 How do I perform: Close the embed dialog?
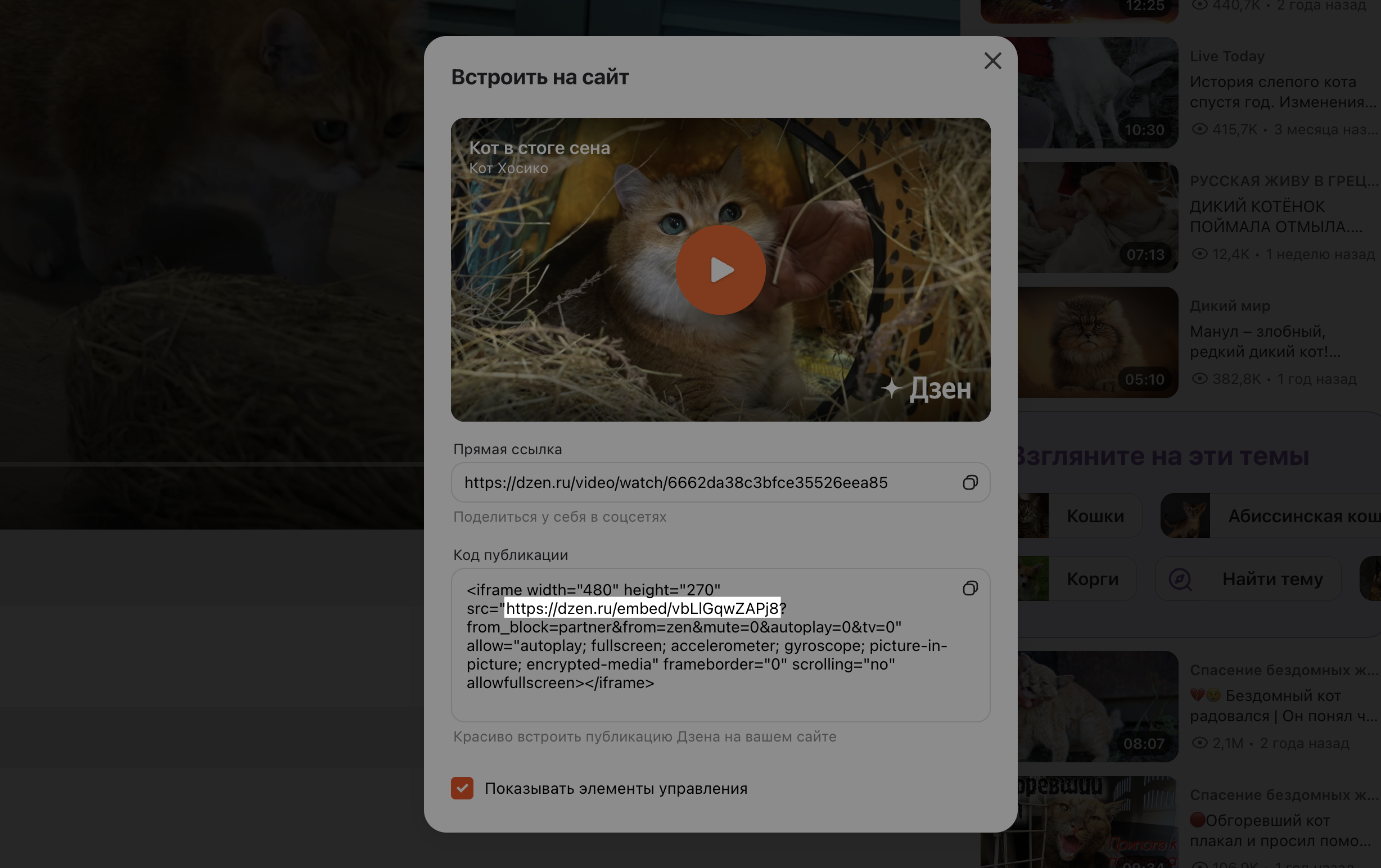(x=992, y=61)
